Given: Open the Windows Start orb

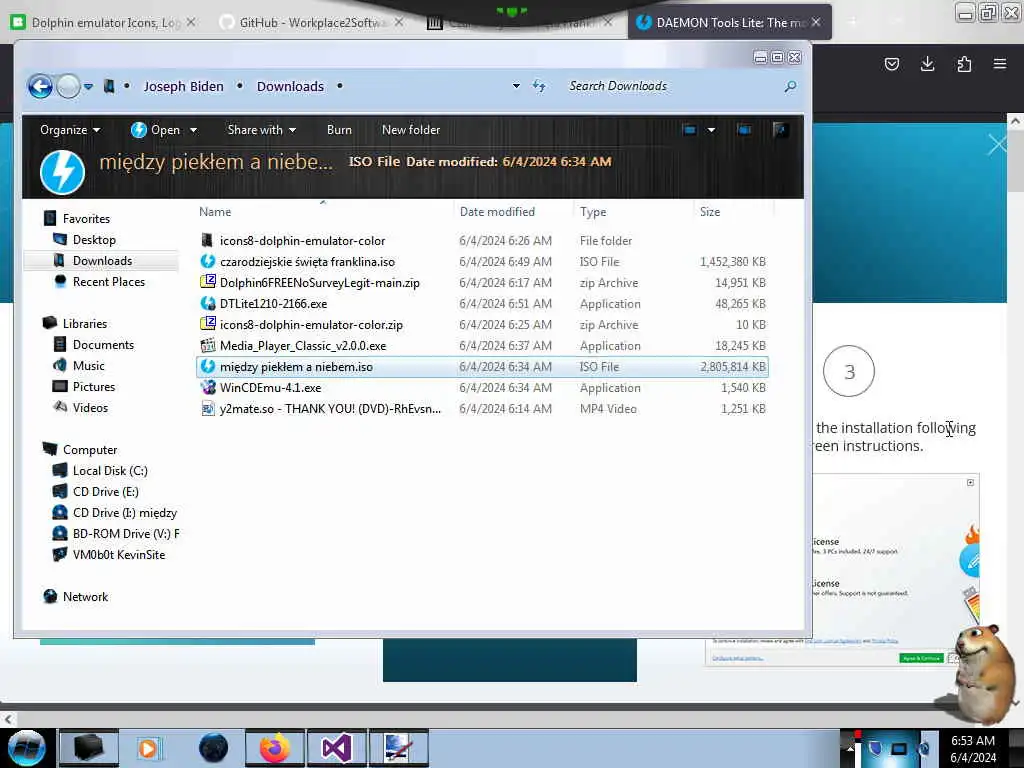Looking at the screenshot, I should (x=26, y=748).
